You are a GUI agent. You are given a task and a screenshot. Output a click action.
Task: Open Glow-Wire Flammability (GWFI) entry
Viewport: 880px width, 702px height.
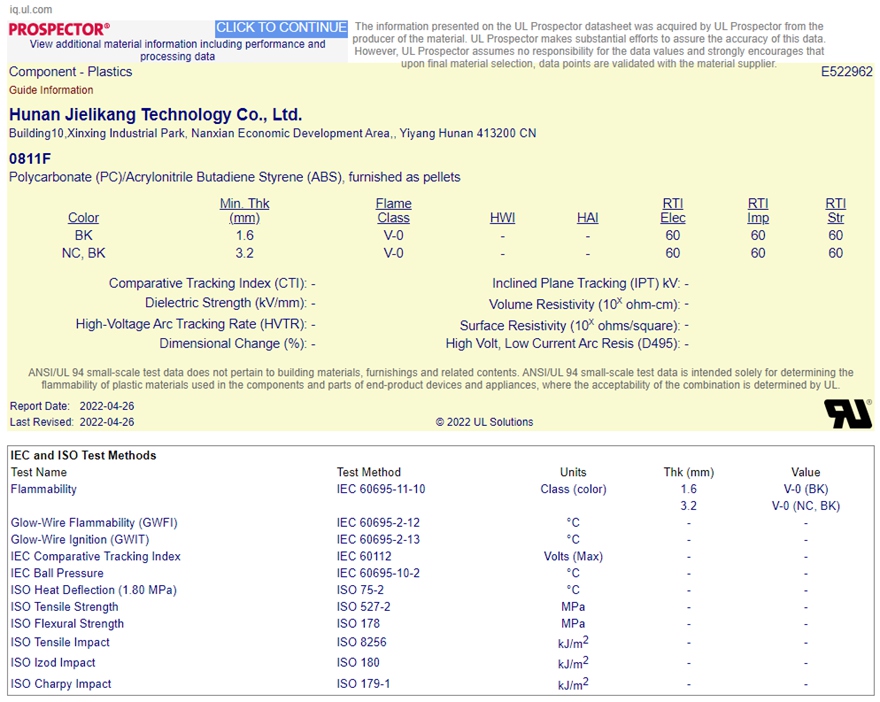tap(94, 522)
